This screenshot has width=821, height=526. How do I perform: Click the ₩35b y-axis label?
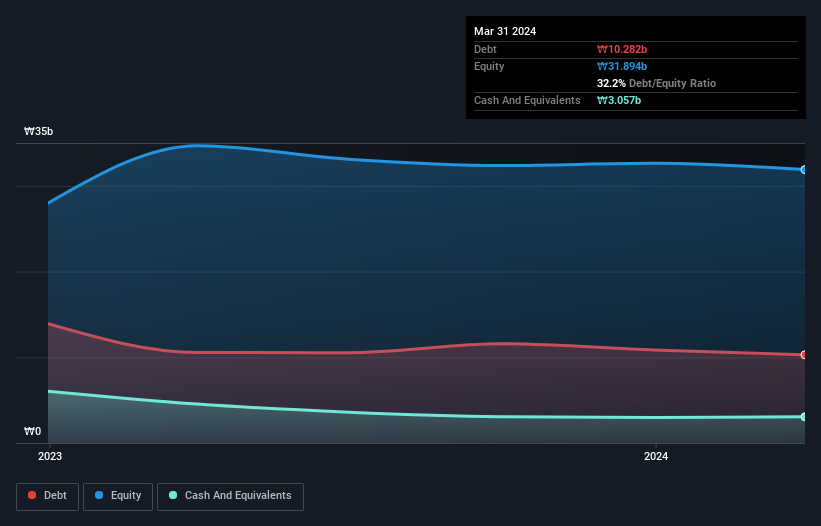pos(38,131)
